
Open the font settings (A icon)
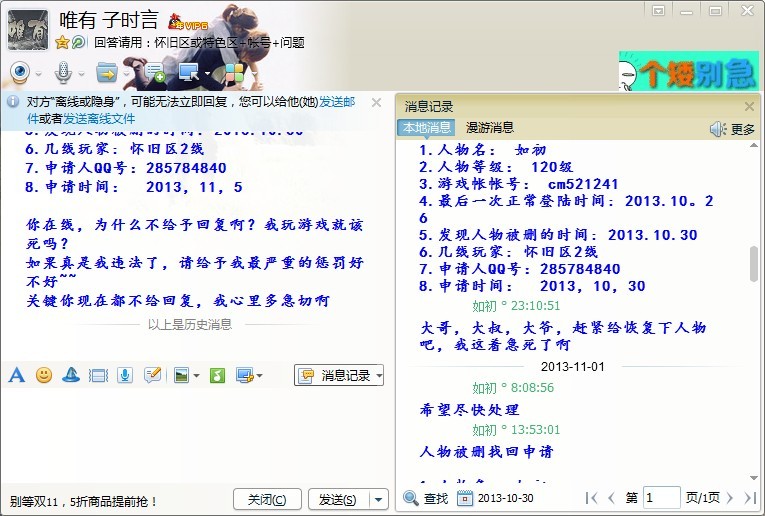(x=16, y=375)
